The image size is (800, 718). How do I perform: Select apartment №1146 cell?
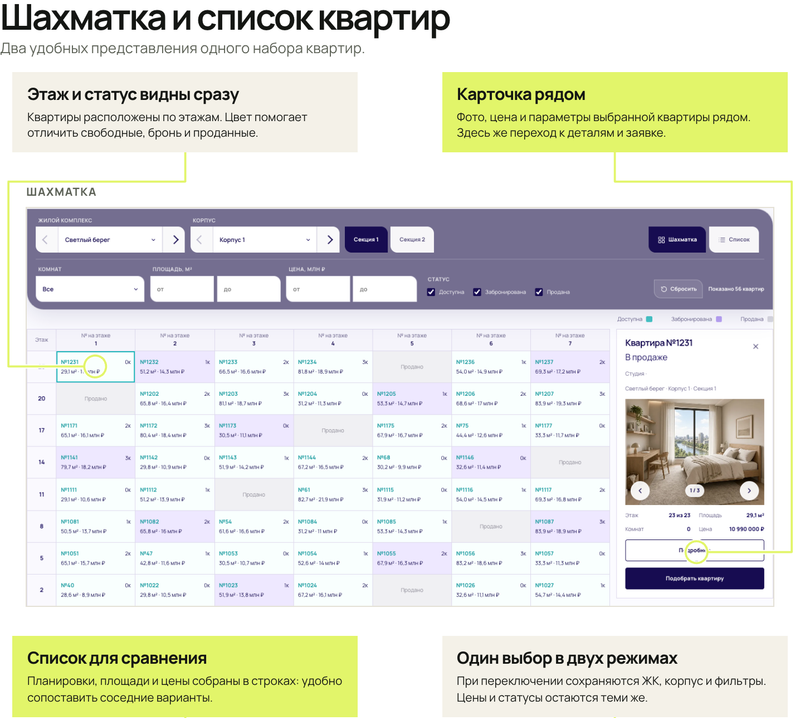pyautogui.click(x=491, y=463)
